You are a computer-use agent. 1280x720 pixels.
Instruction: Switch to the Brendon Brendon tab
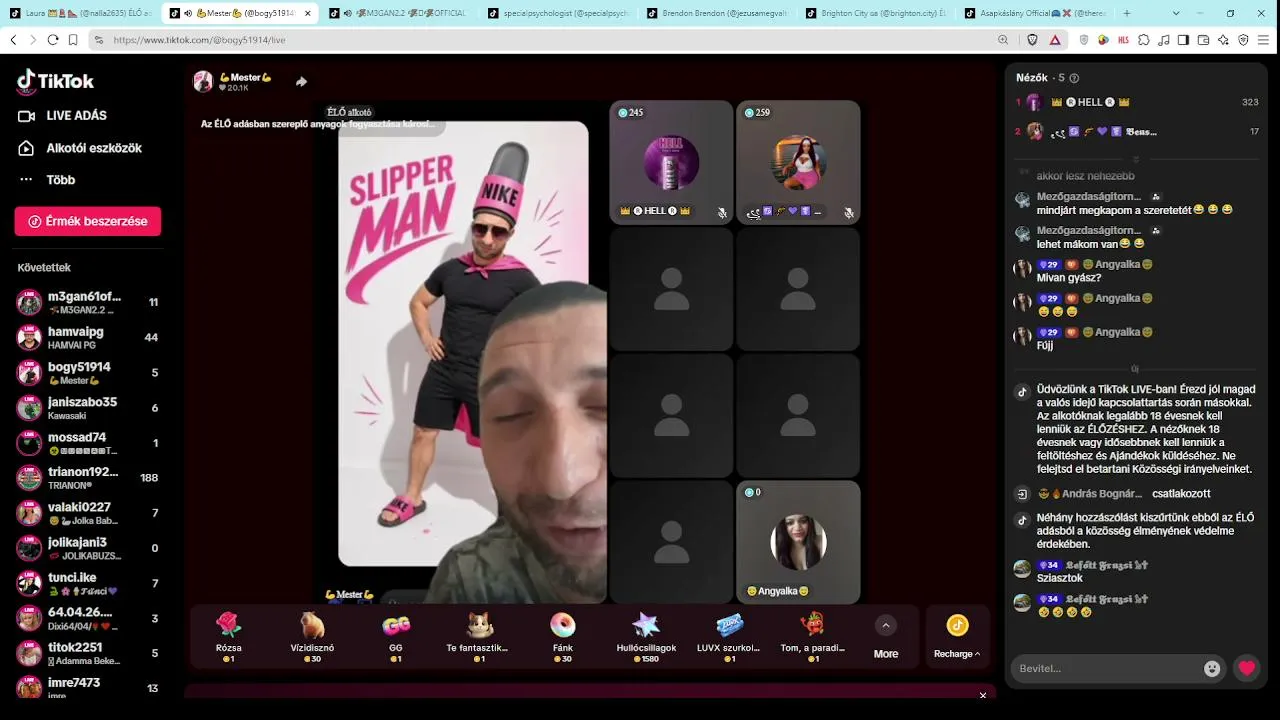click(717, 14)
